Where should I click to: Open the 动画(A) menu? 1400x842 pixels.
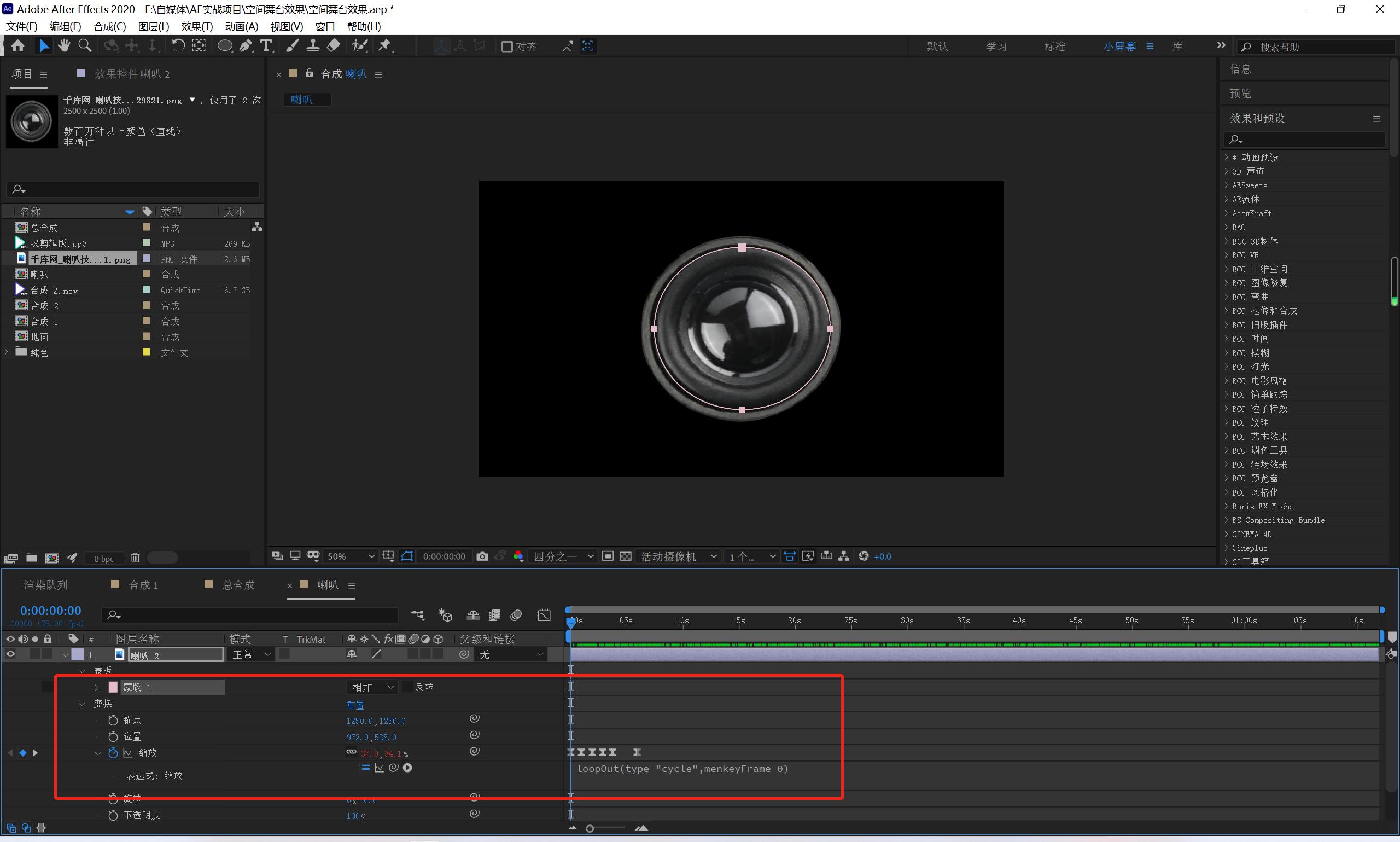242,27
